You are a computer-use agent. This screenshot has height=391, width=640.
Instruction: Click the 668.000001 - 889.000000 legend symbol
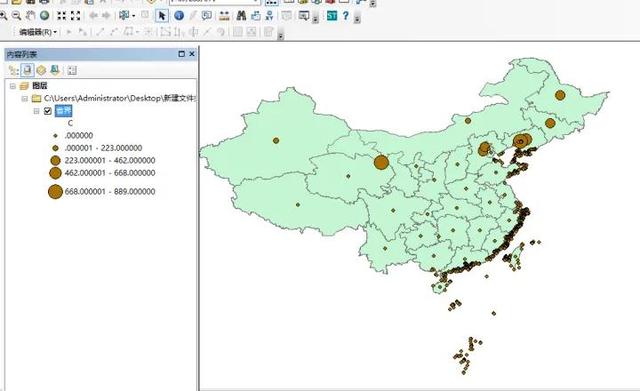pyautogui.click(x=56, y=191)
